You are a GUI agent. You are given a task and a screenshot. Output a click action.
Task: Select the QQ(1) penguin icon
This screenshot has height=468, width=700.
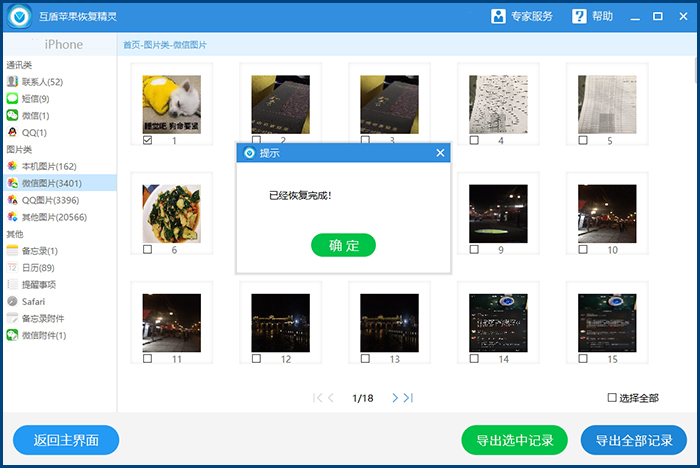point(12,132)
